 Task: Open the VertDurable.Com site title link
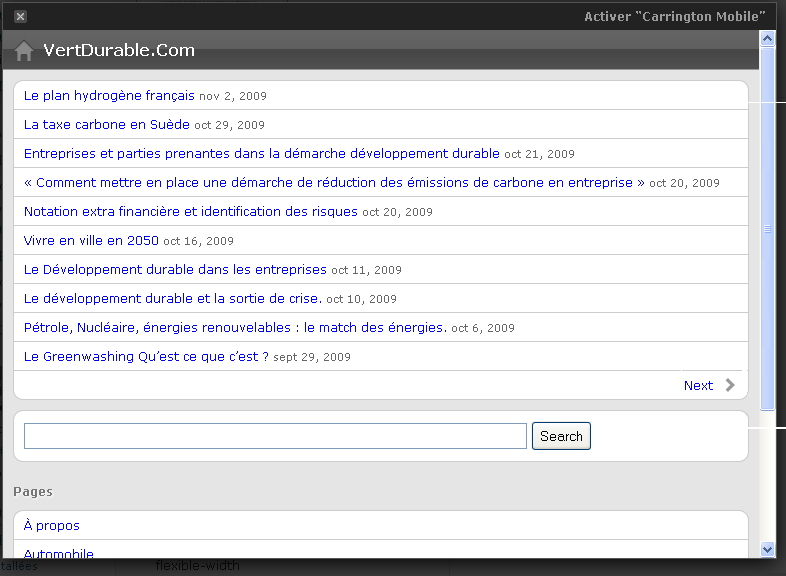pos(119,50)
